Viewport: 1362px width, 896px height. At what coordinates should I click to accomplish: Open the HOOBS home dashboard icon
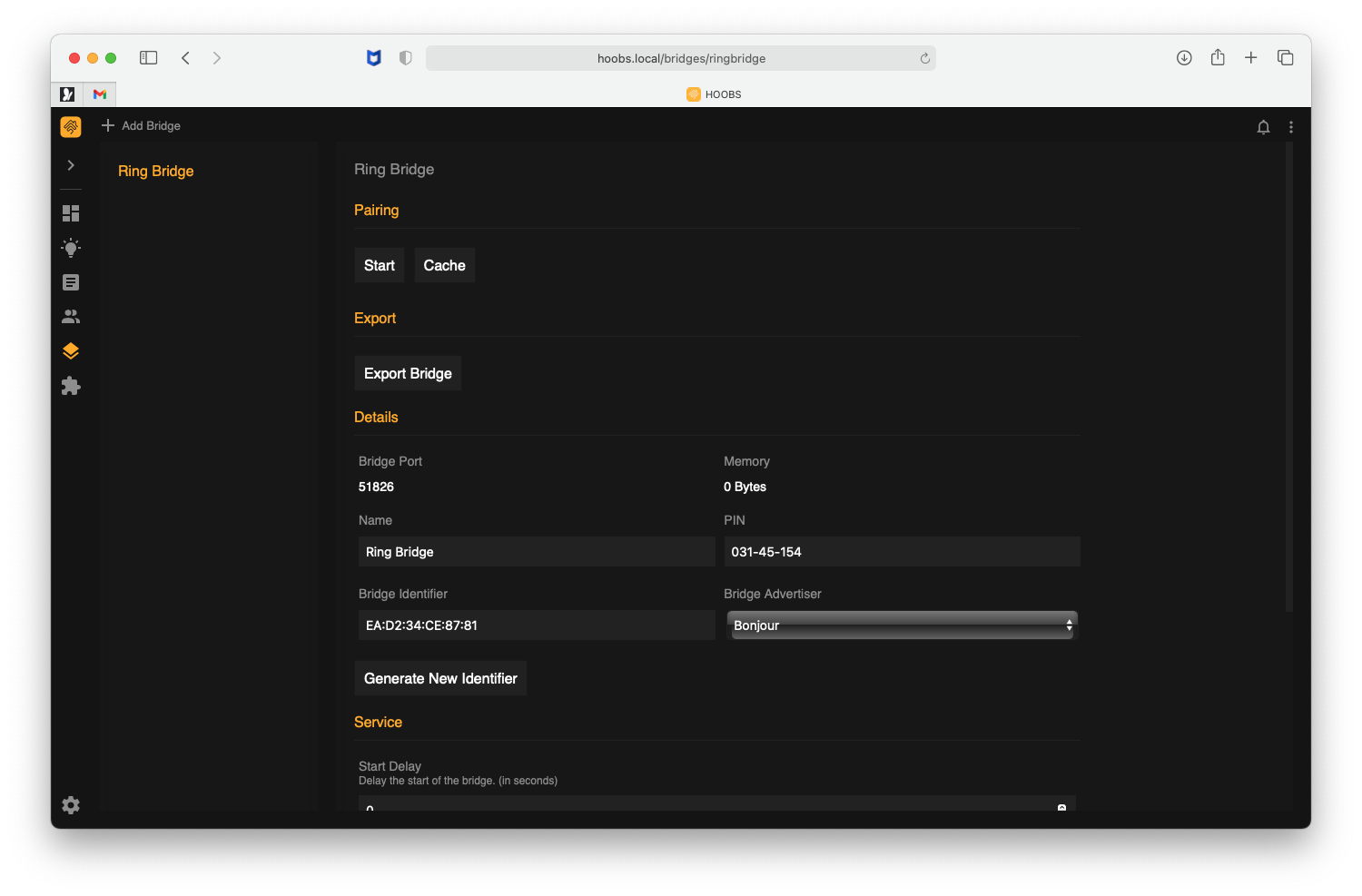click(70, 126)
